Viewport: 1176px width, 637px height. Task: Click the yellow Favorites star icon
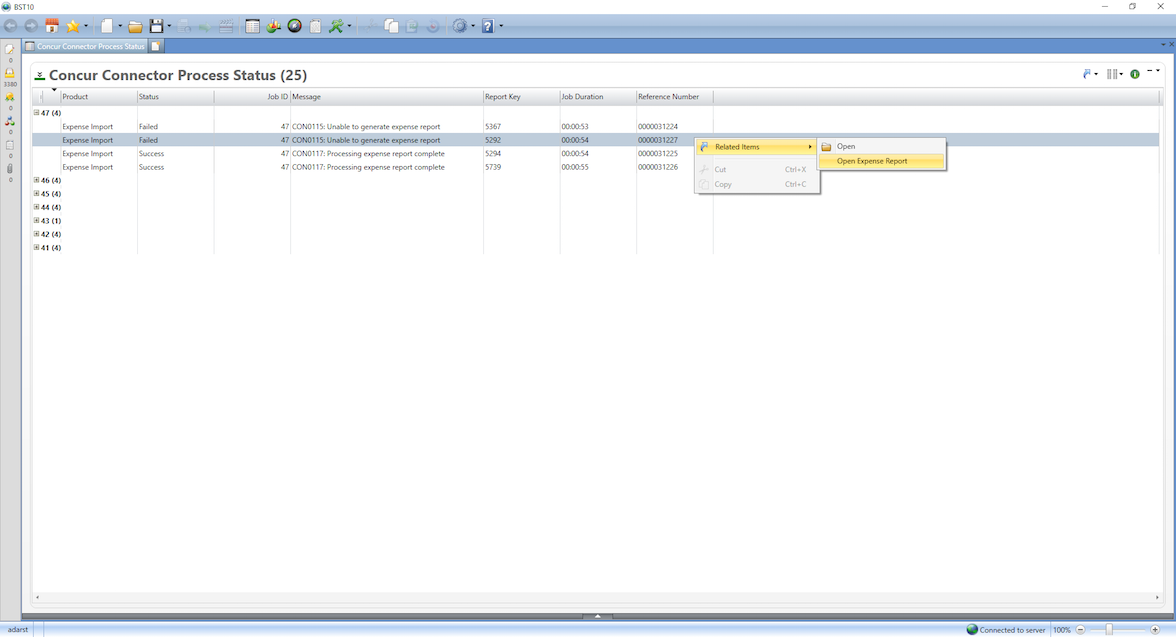click(x=73, y=26)
